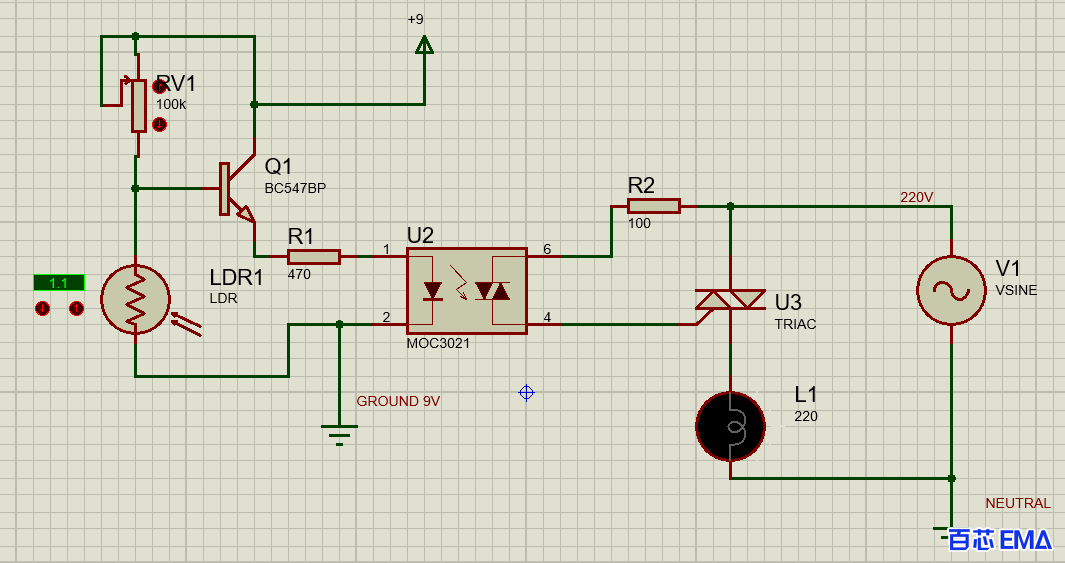Click the NEUTRAL text label
Screen dimensions: 1065x563
click(x=1018, y=503)
